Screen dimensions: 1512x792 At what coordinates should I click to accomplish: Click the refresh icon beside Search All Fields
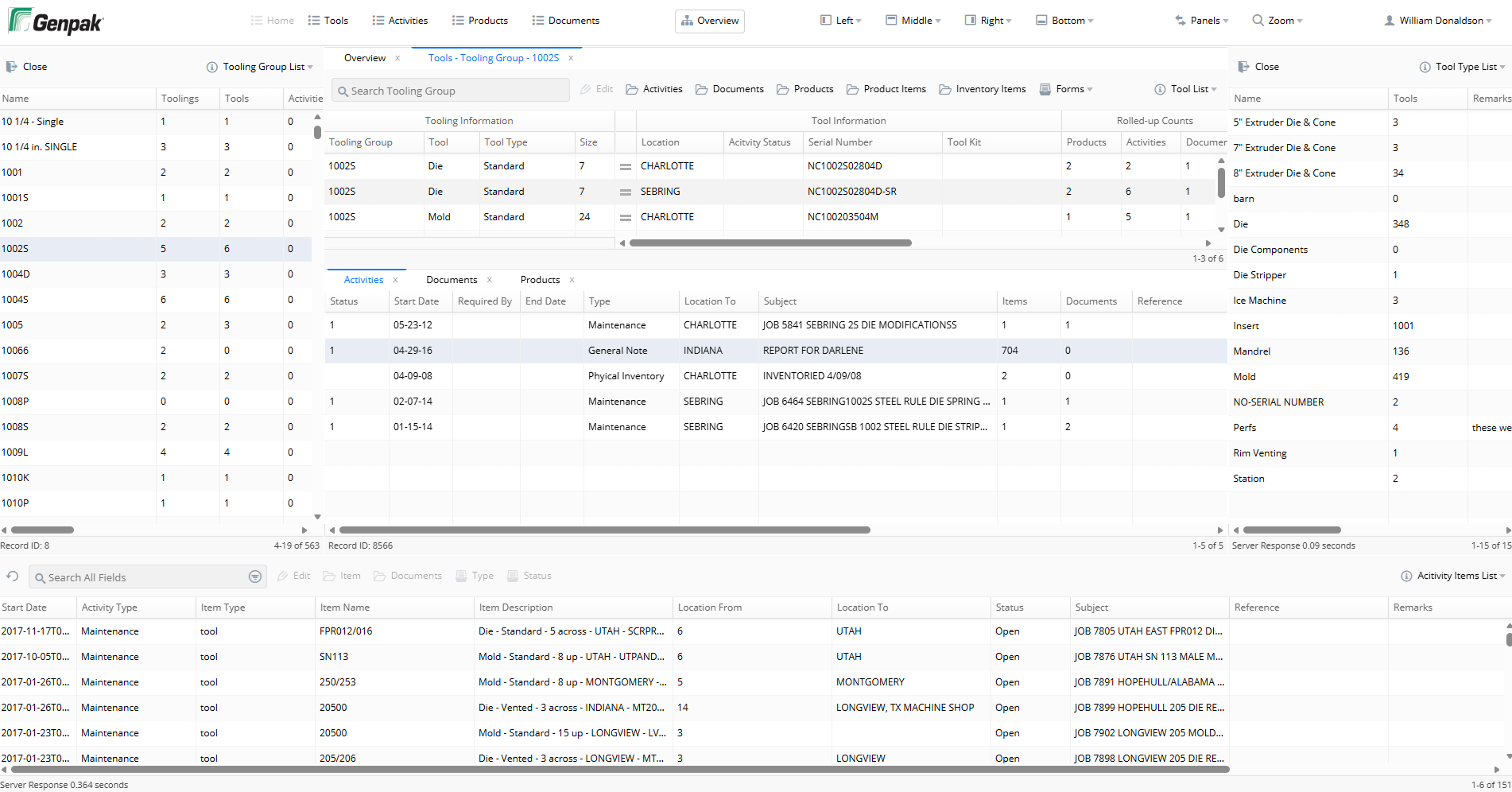(13, 577)
